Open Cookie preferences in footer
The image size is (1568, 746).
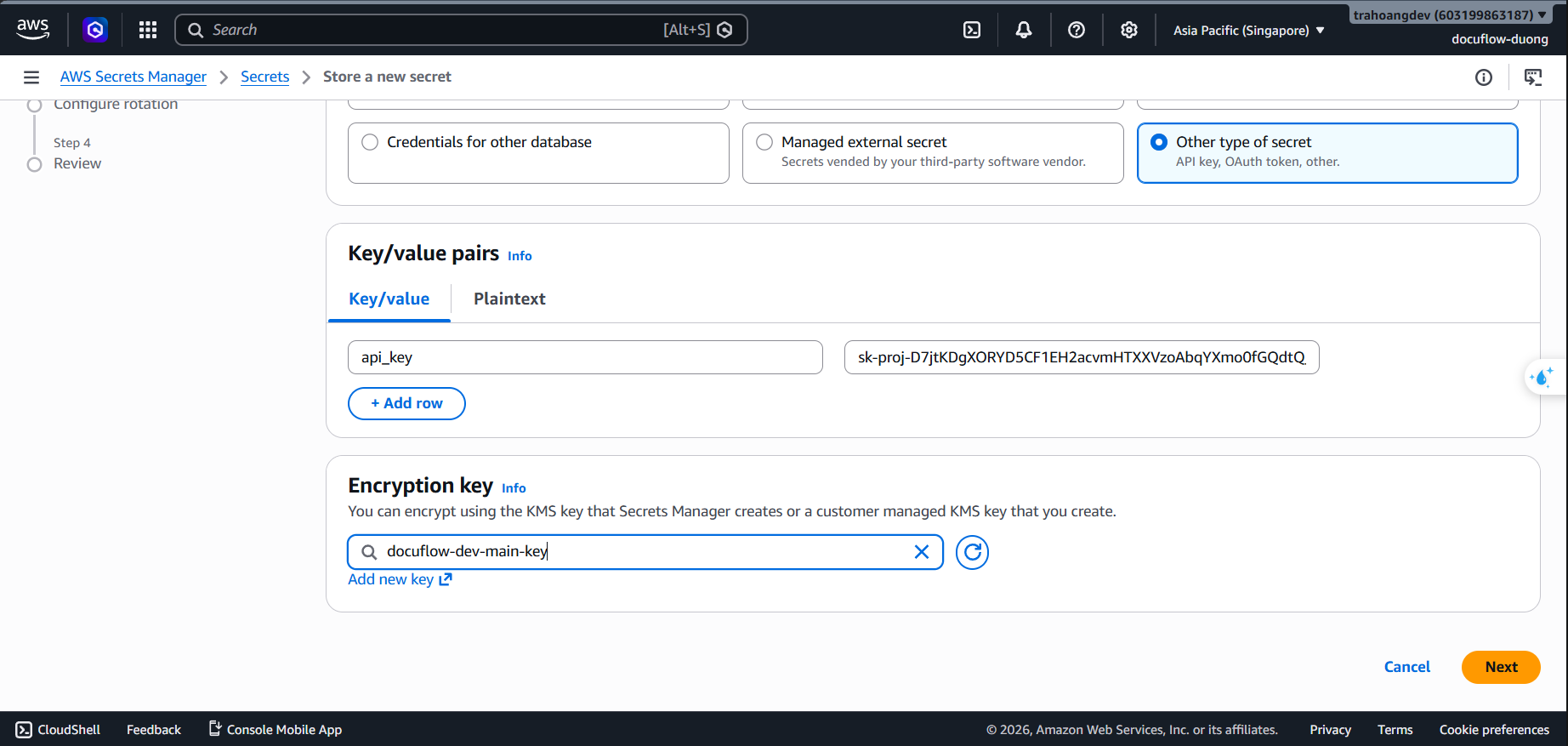point(1494,730)
